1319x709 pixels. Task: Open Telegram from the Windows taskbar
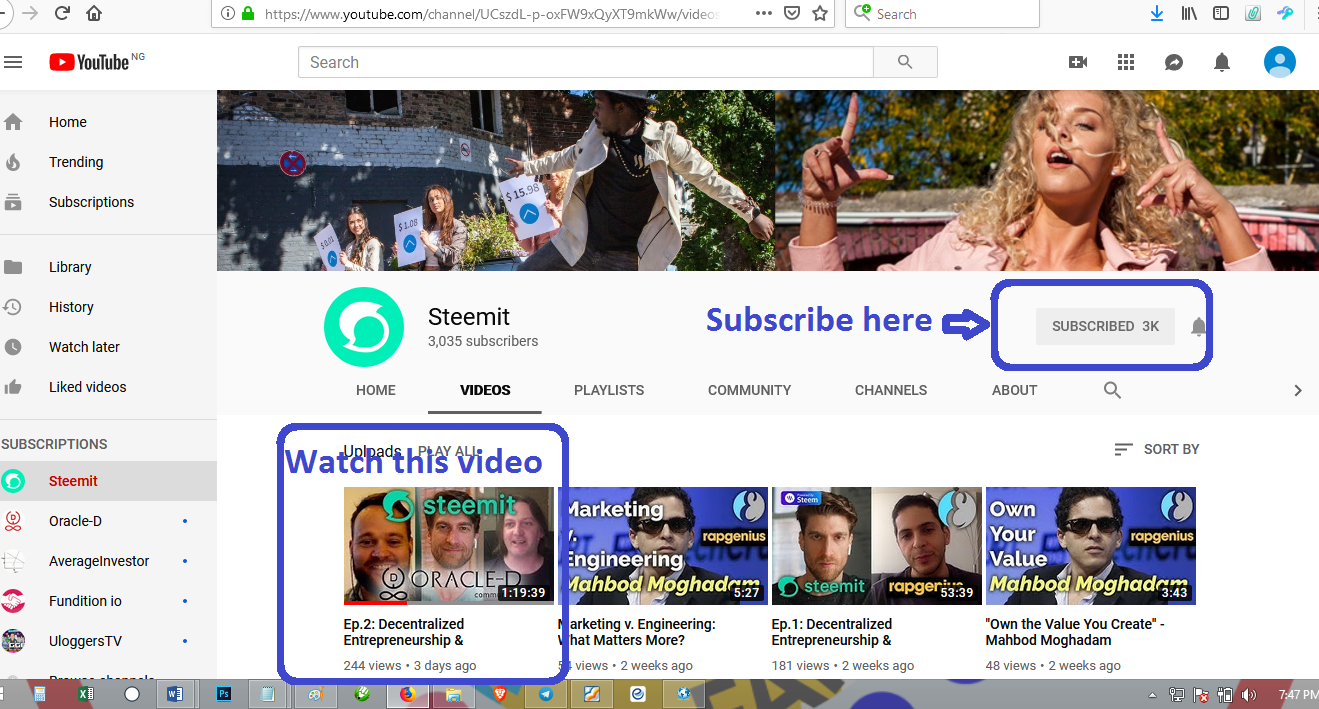click(x=546, y=694)
